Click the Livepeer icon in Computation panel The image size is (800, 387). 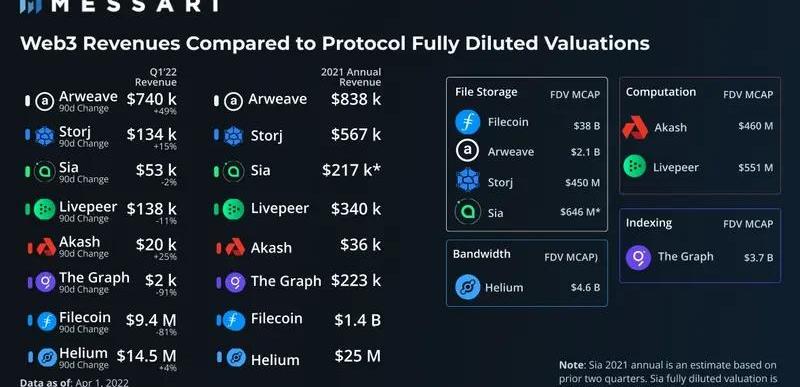(634, 167)
